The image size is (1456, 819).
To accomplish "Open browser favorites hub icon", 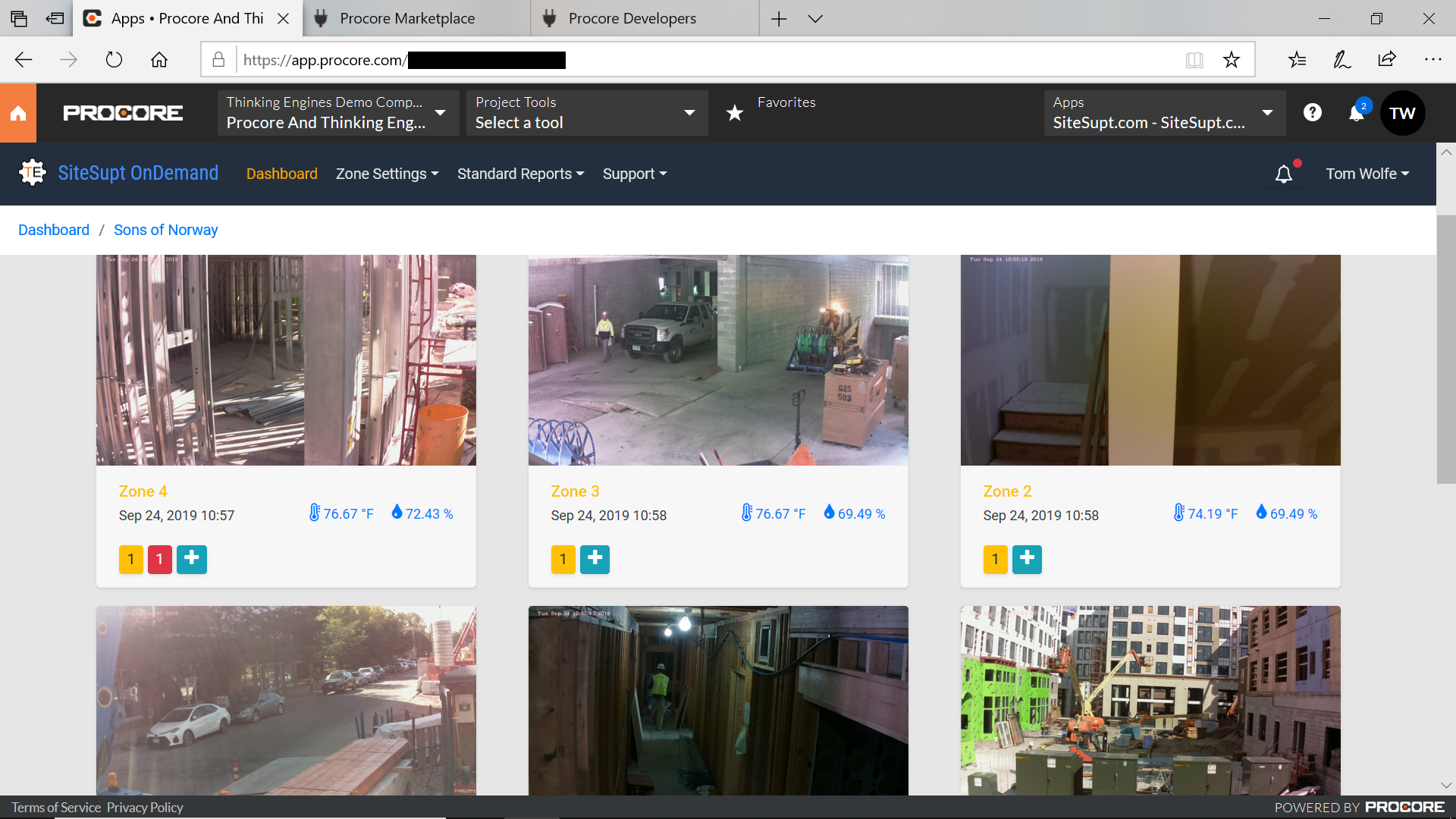I will [1298, 60].
